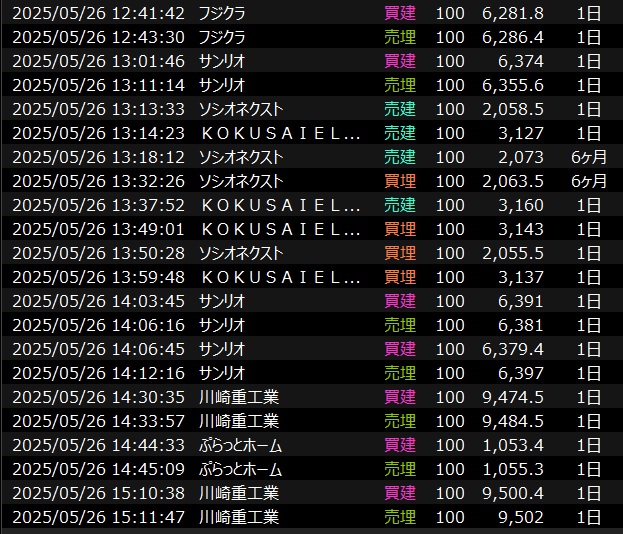Click 買建 label in the 12:41:42 row

[x=400, y=14]
